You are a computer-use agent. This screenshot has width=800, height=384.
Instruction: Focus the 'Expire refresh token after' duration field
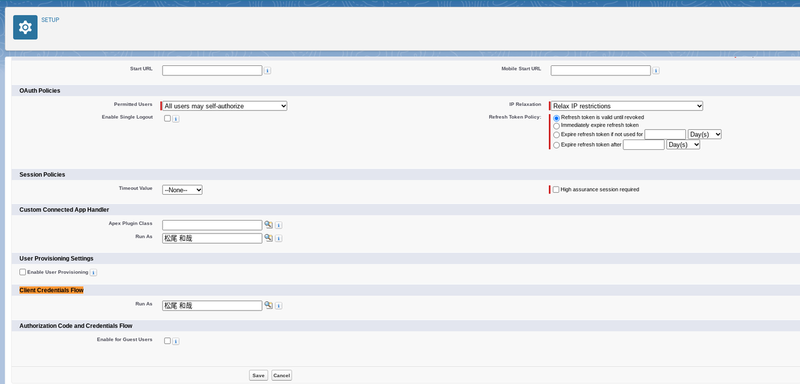644,145
